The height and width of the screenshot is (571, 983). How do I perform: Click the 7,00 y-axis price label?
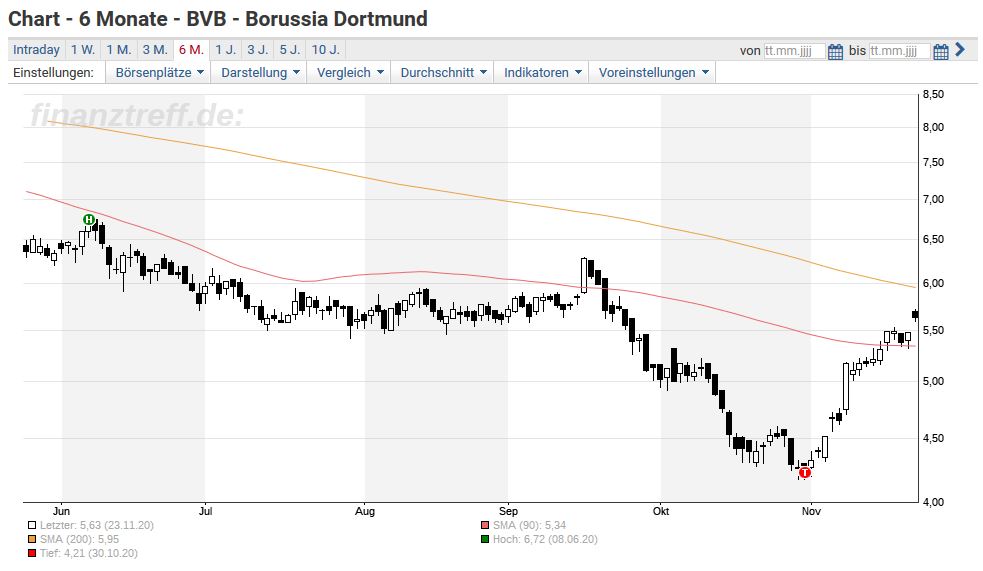933,199
